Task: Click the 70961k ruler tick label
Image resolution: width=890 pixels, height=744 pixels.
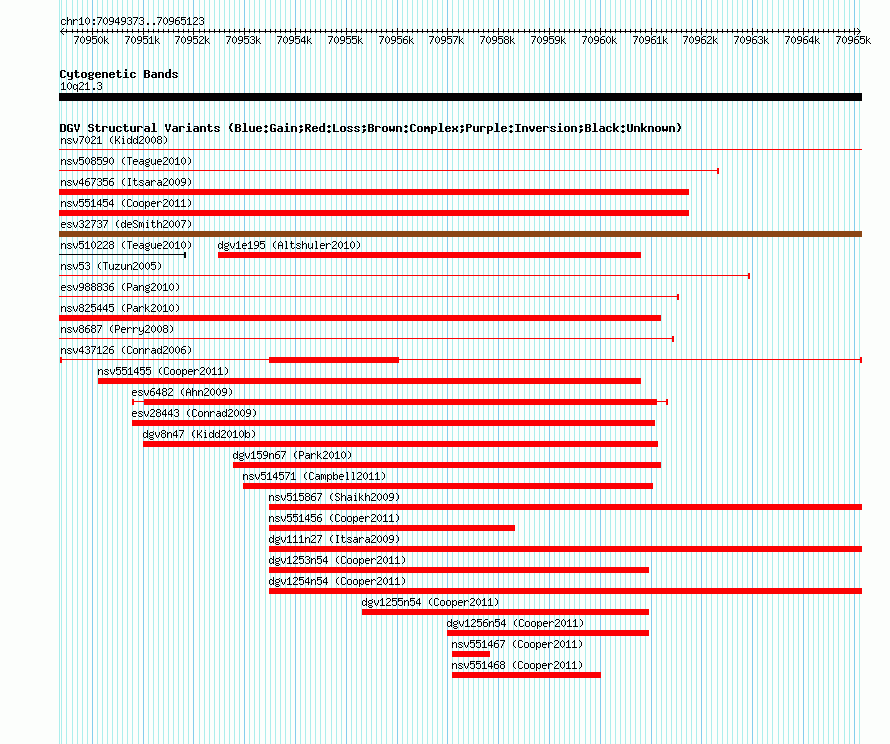Action: click(x=650, y=40)
